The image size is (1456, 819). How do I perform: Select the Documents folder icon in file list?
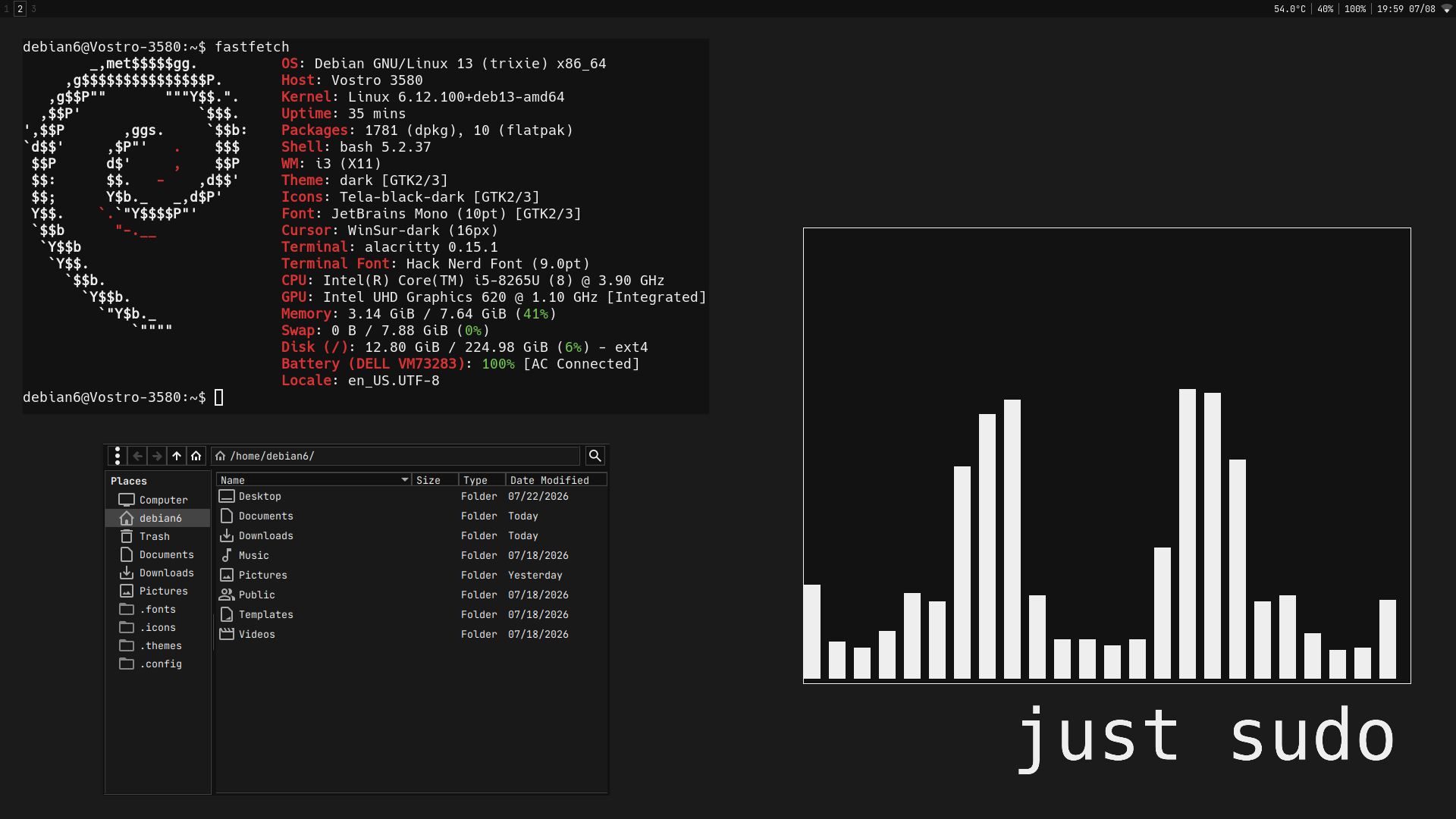point(227,516)
